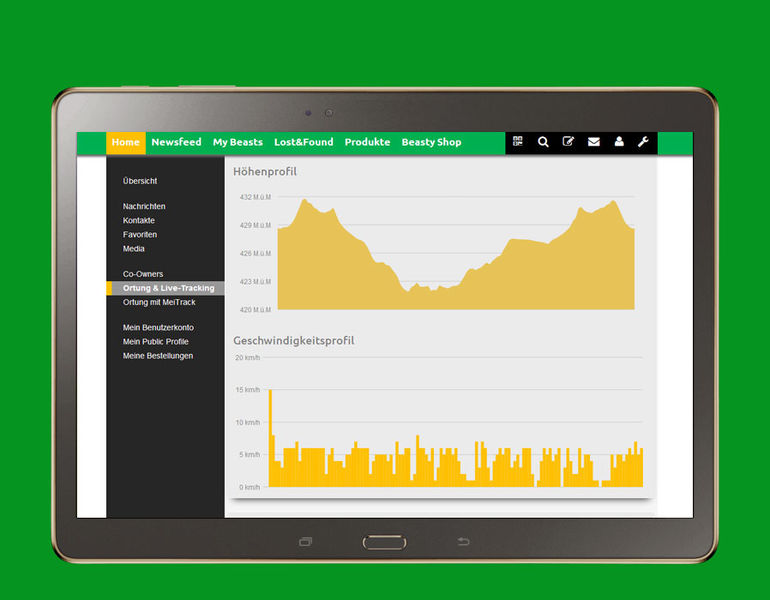Open Media in the sidebar

coord(134,249)
